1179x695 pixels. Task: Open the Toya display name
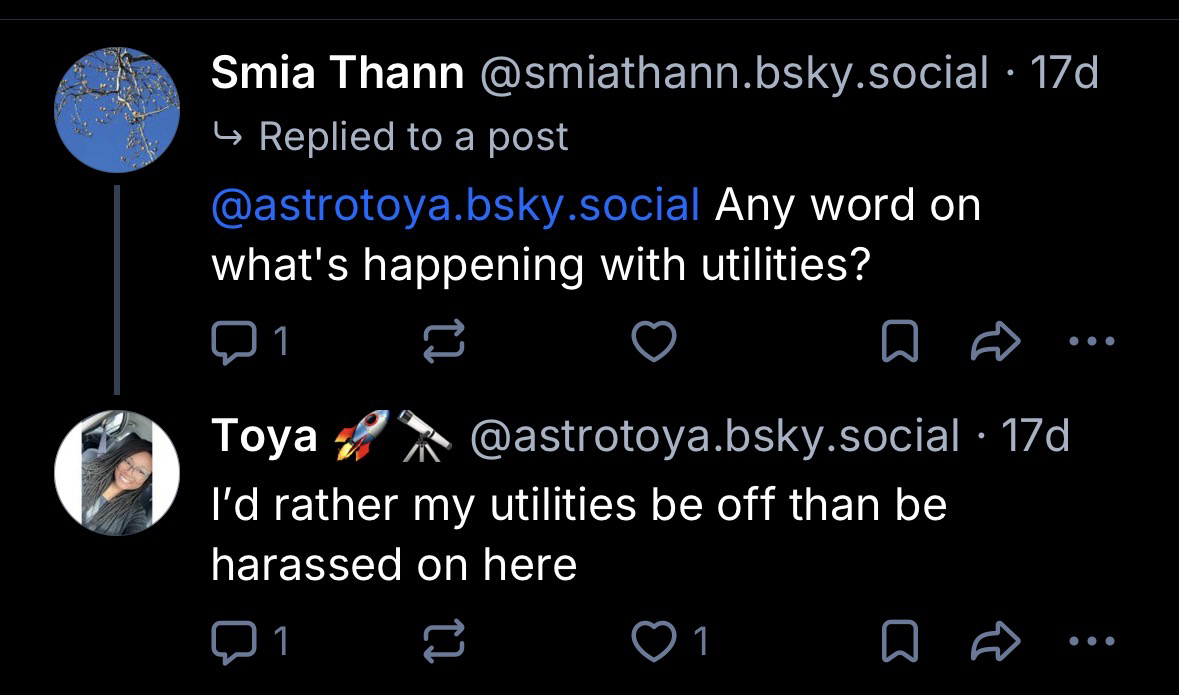pyautogui.click(x=264, y=435)
